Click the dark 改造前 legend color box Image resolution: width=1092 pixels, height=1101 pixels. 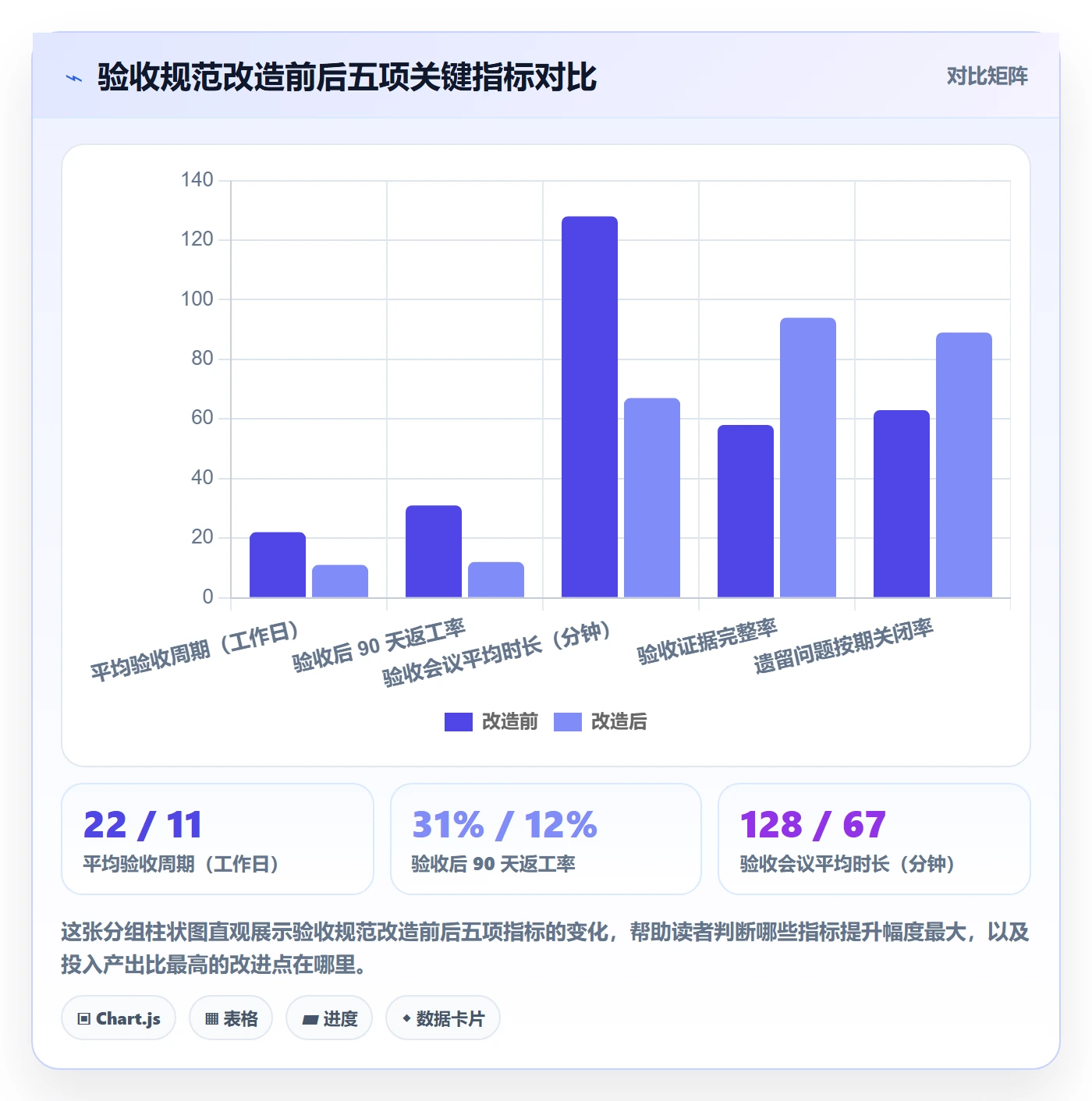pyautogui.click(x=459, y=722)
